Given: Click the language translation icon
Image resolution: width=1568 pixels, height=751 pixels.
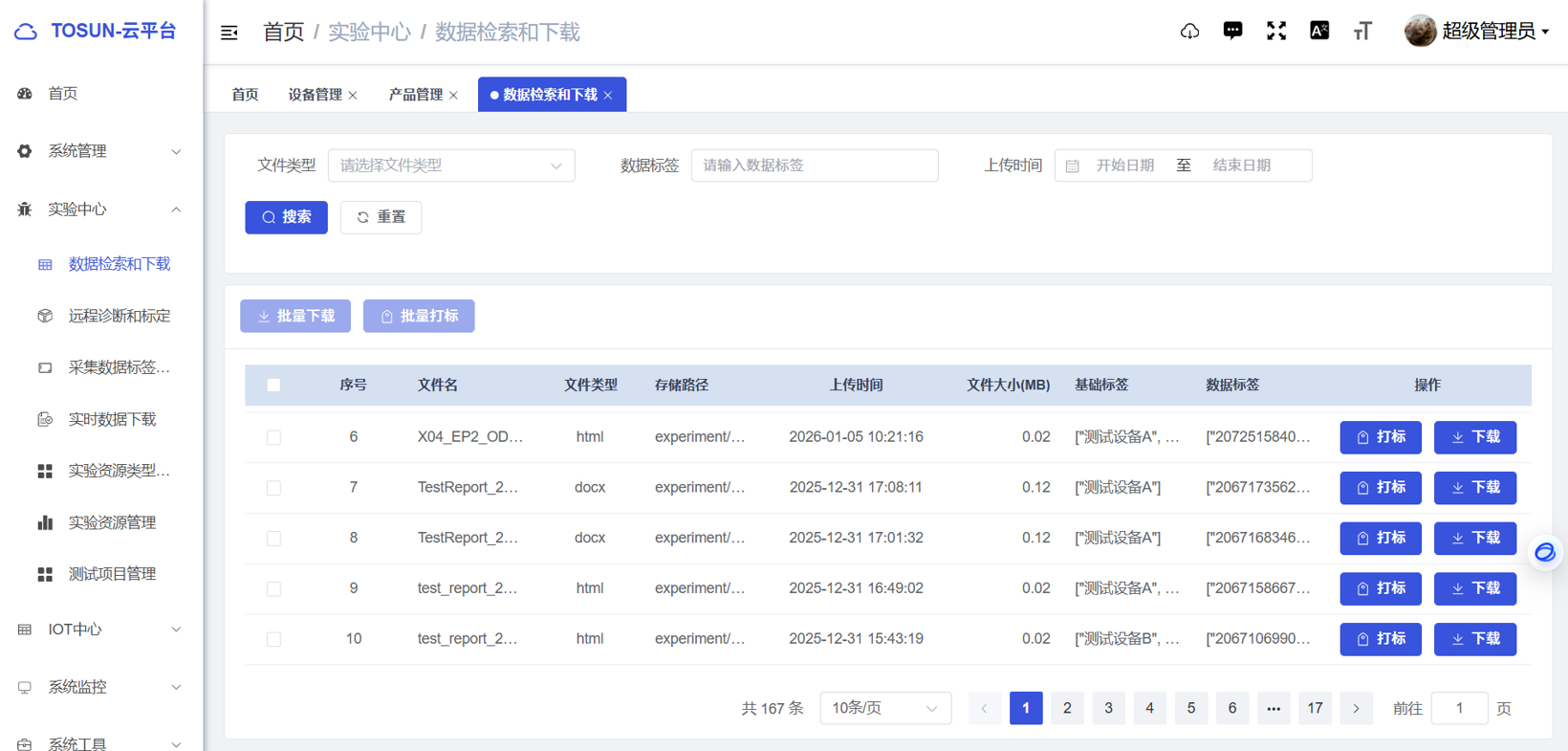Looking at the screenshot, I should coord(1319,32).
